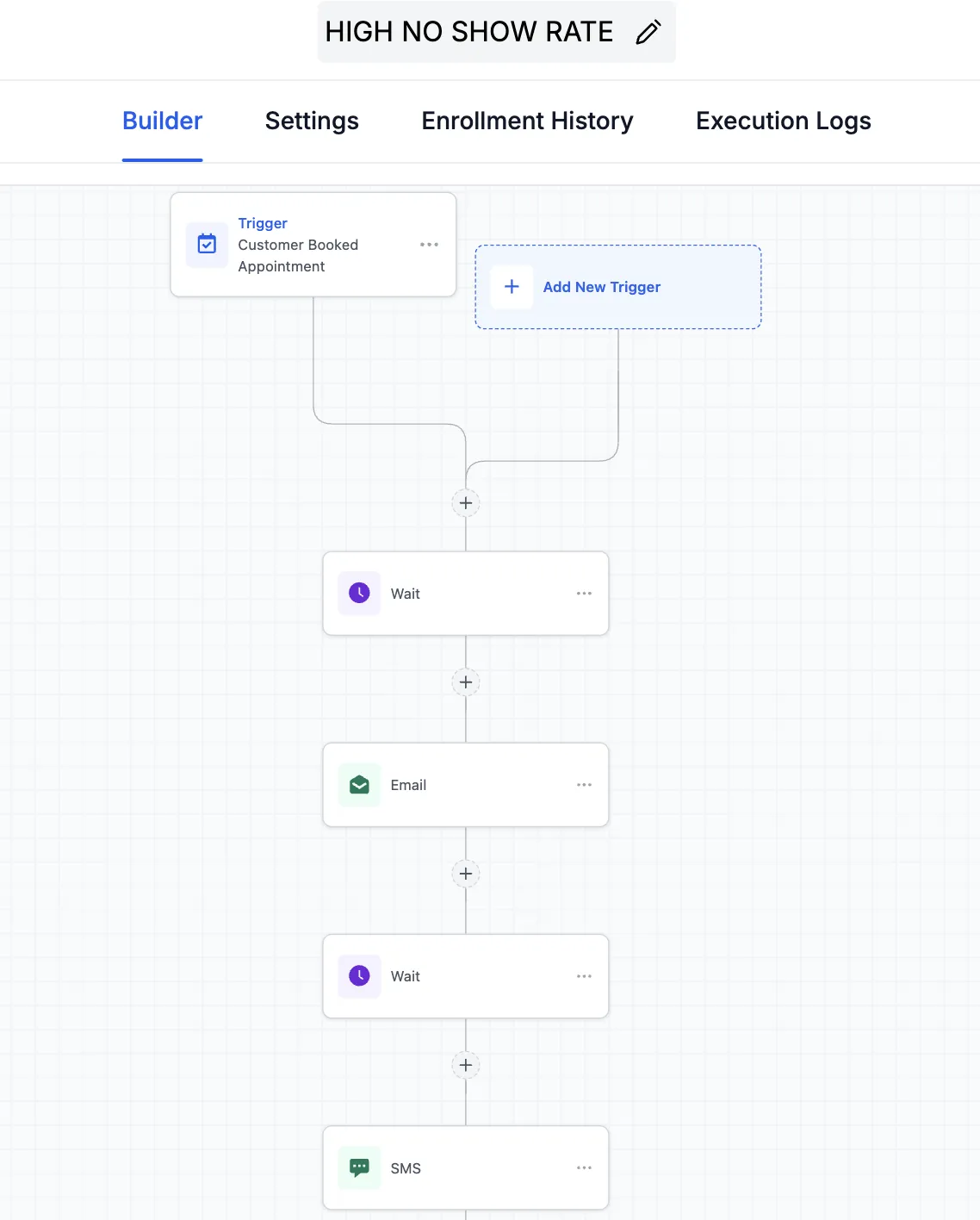Insert step between Email and second Wait
The height and width of the screenshot is (1220, 980).
(x=466, y=874)
